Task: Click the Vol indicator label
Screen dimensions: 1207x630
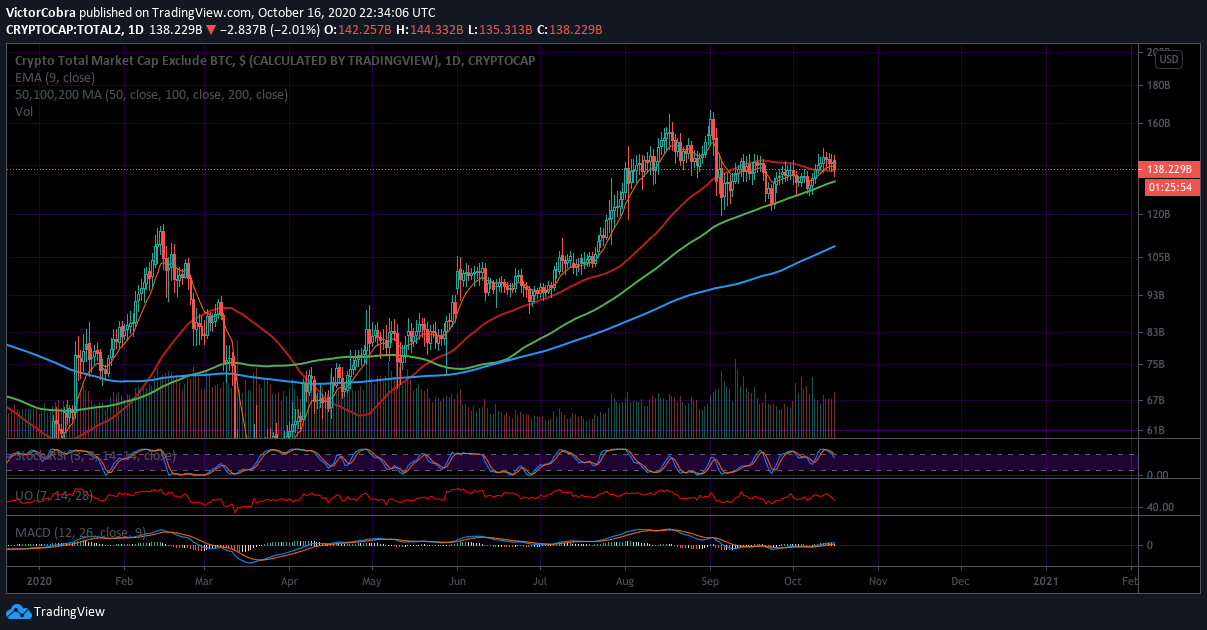Action: tap(24, 112)
